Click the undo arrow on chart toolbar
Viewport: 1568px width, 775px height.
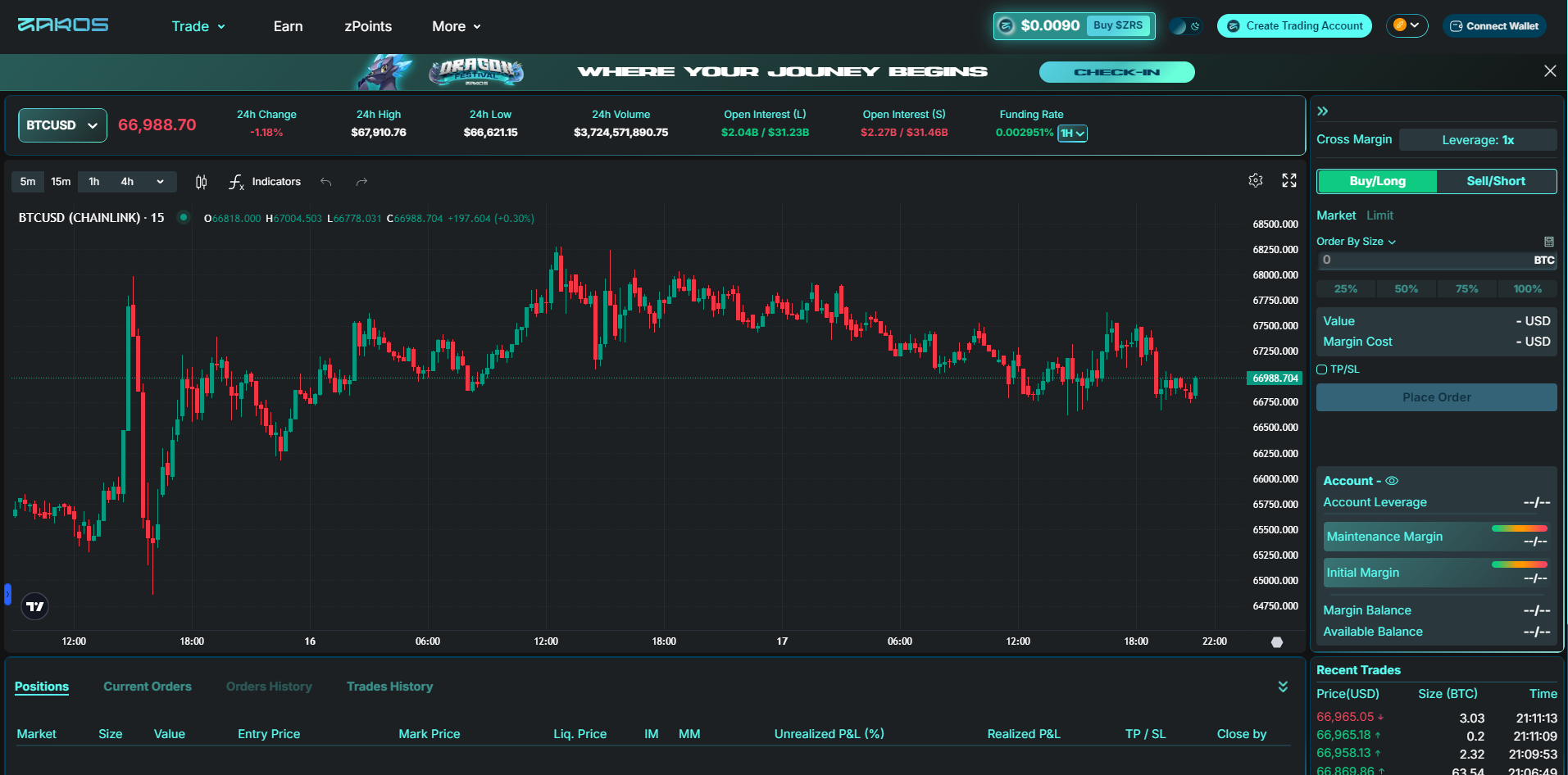click(326, 182)
